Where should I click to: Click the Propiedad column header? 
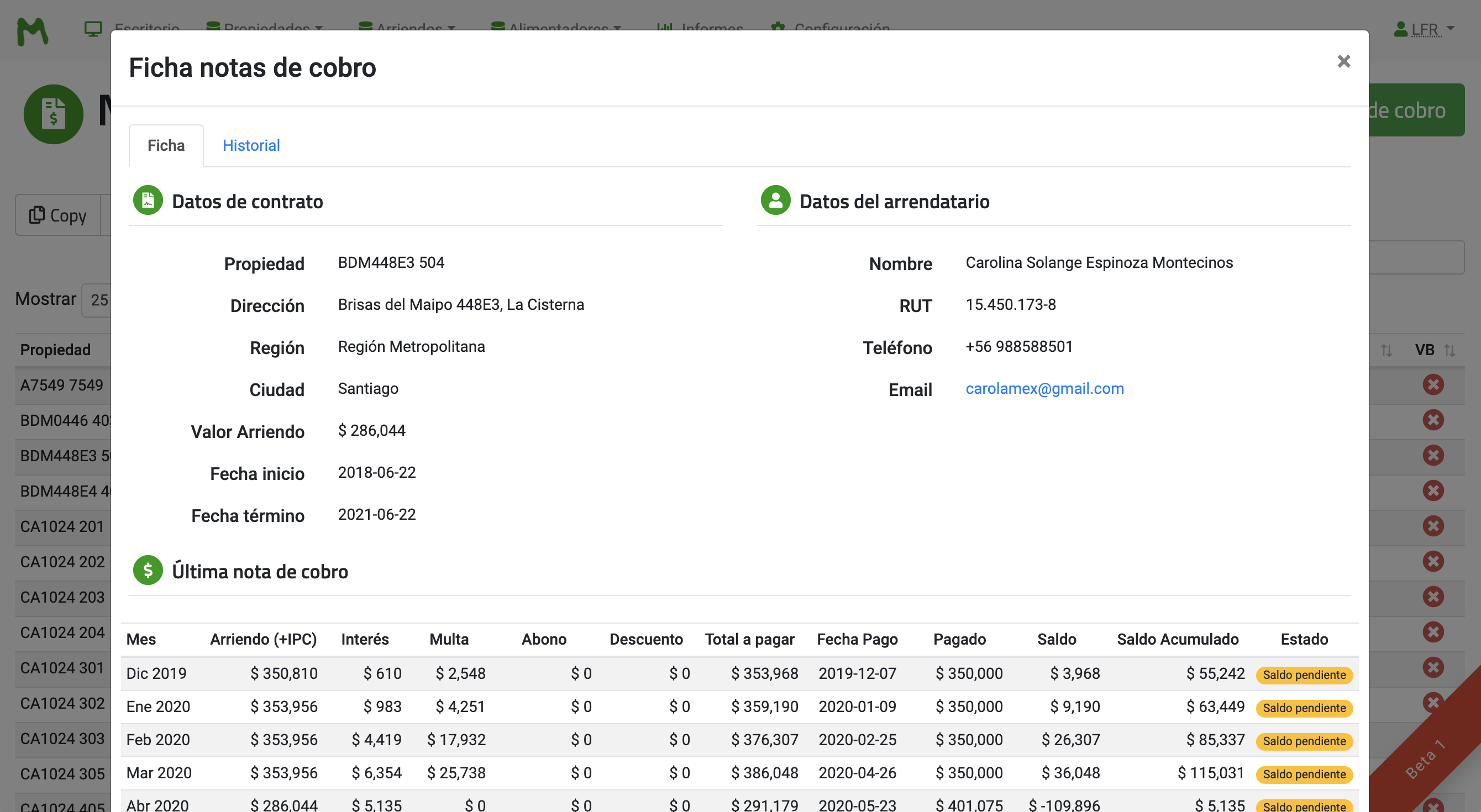[x=56, y=350]
